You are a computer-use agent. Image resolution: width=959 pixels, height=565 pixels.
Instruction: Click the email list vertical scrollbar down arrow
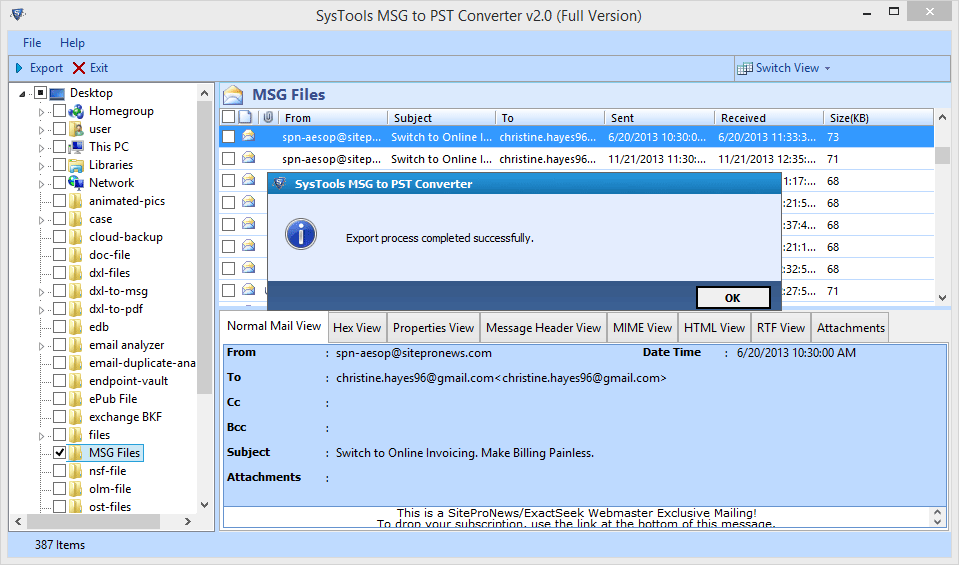pos(942,297)
